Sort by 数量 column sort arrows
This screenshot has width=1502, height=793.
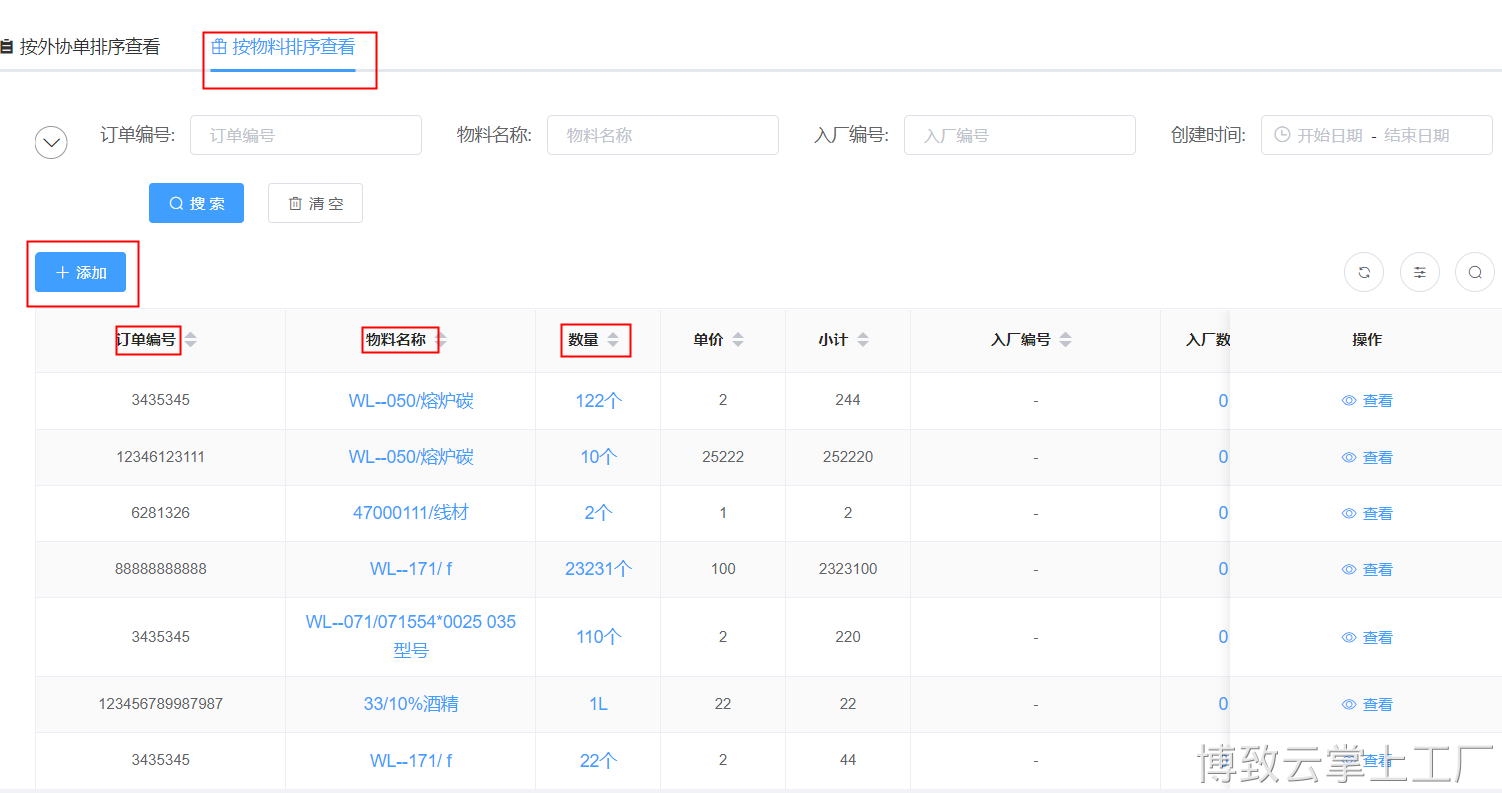(613, 340)
